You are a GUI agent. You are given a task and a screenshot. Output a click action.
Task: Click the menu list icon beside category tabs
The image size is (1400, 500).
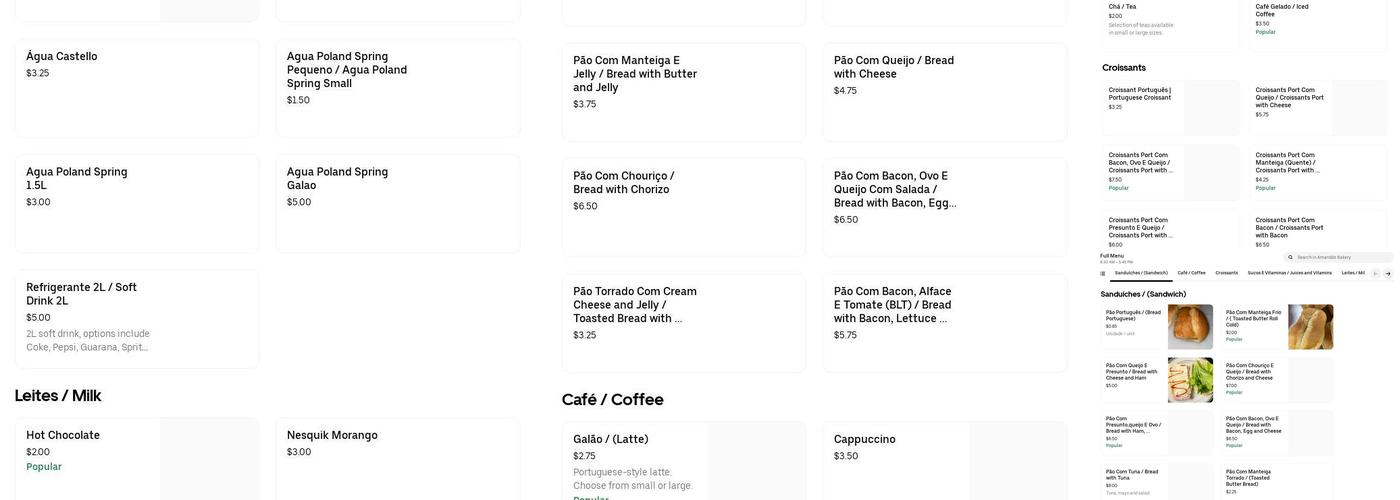1103,273
